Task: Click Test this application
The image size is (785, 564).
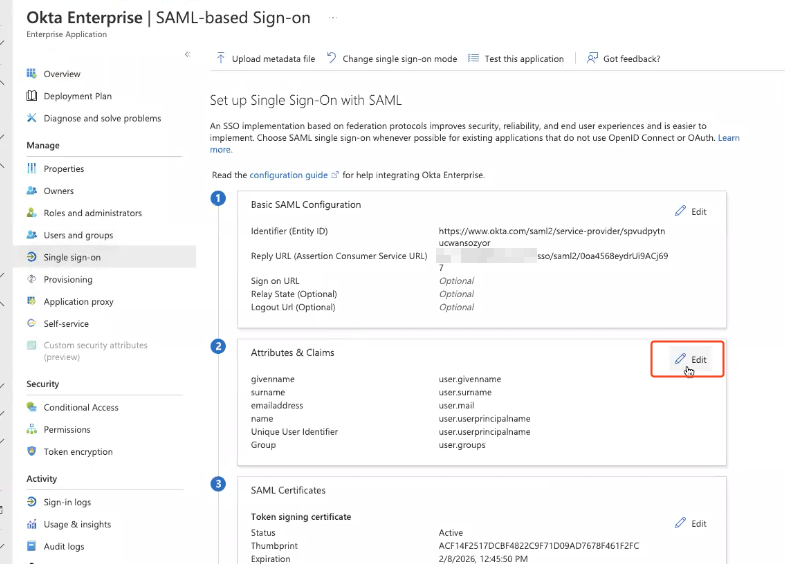Action: [x=516, y=59]
